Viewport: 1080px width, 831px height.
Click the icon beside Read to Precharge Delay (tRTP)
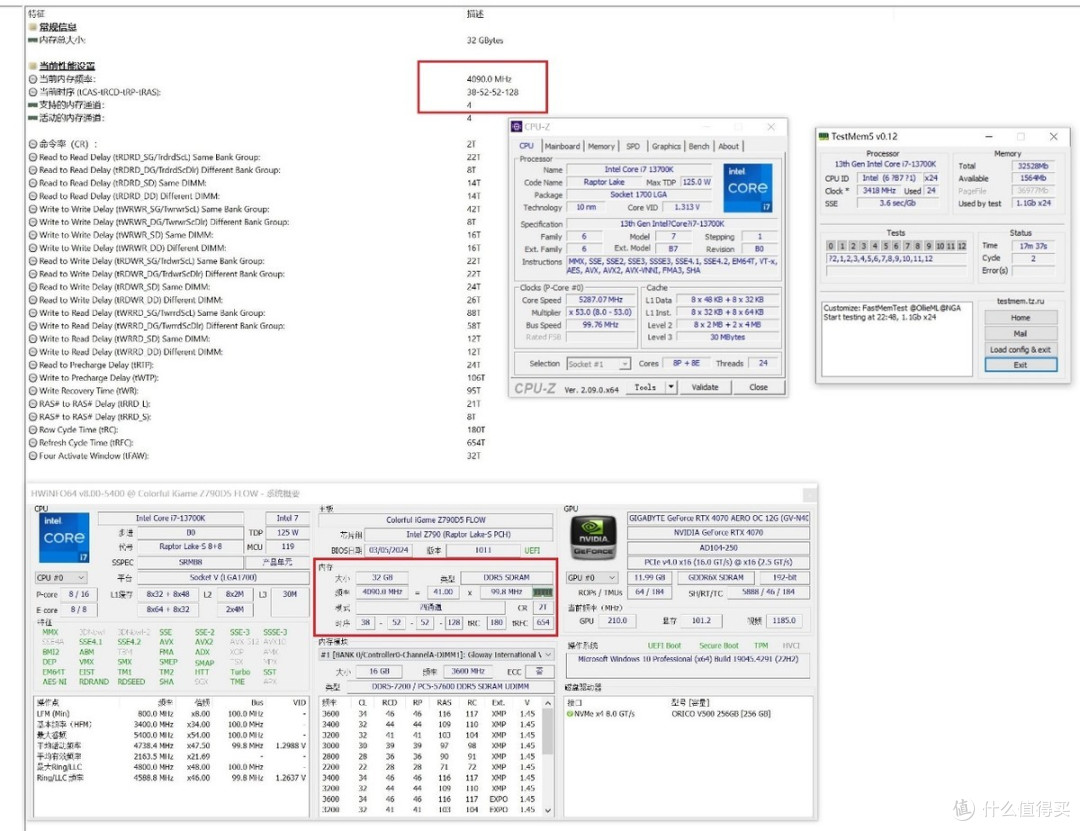pyautogui.click(x=32, y=365)
